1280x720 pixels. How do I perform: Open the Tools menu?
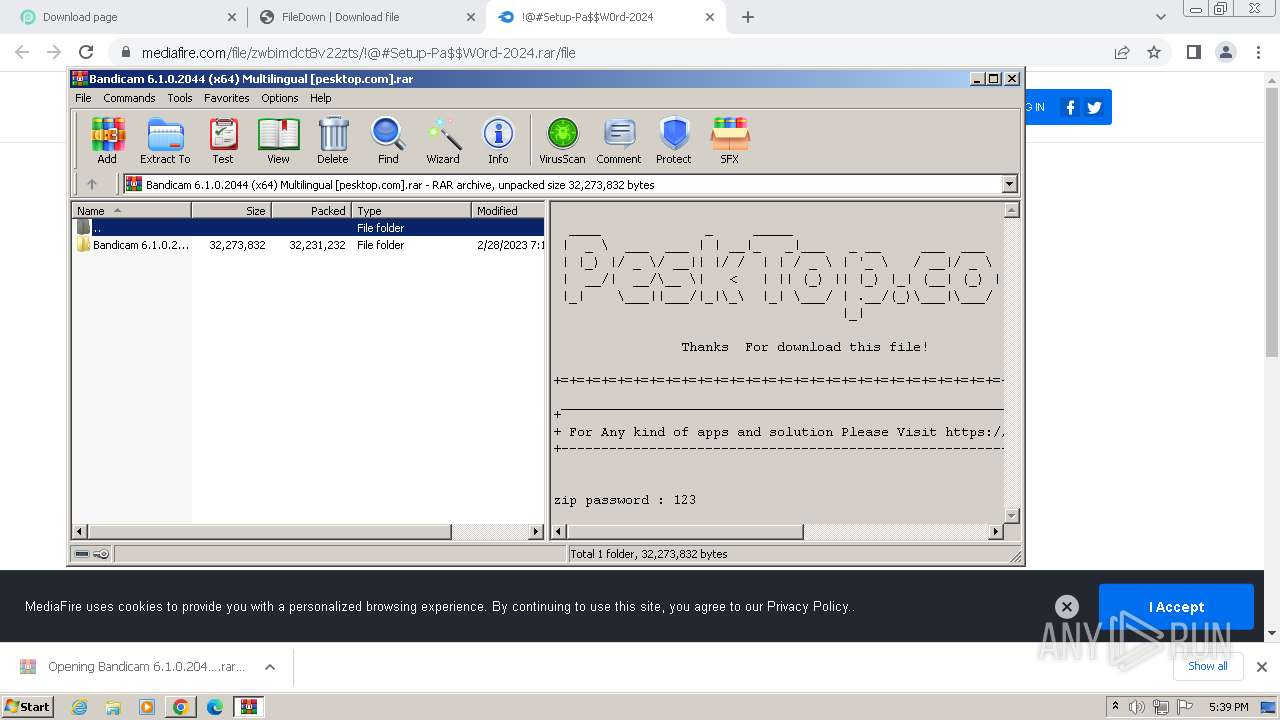click(x=180, y=98)
